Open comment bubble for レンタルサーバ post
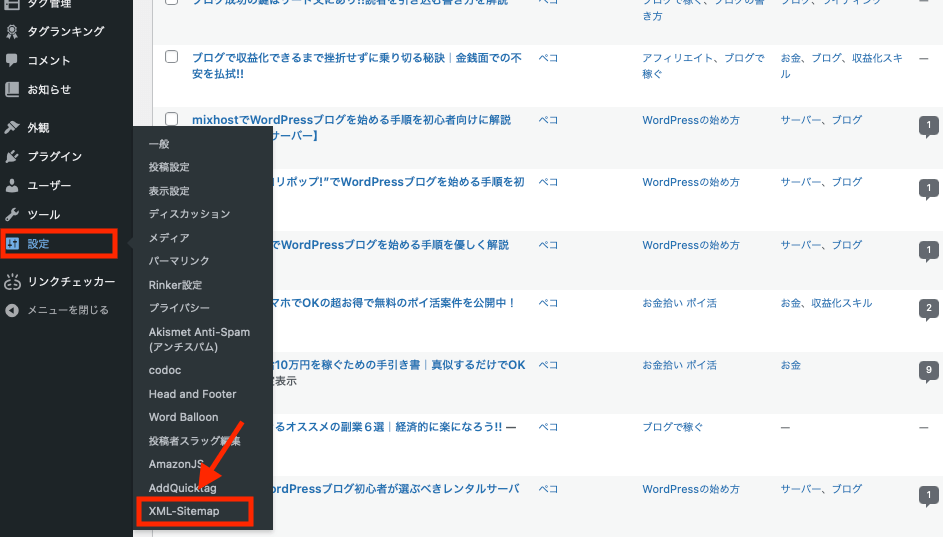 [x=929, y=496]
